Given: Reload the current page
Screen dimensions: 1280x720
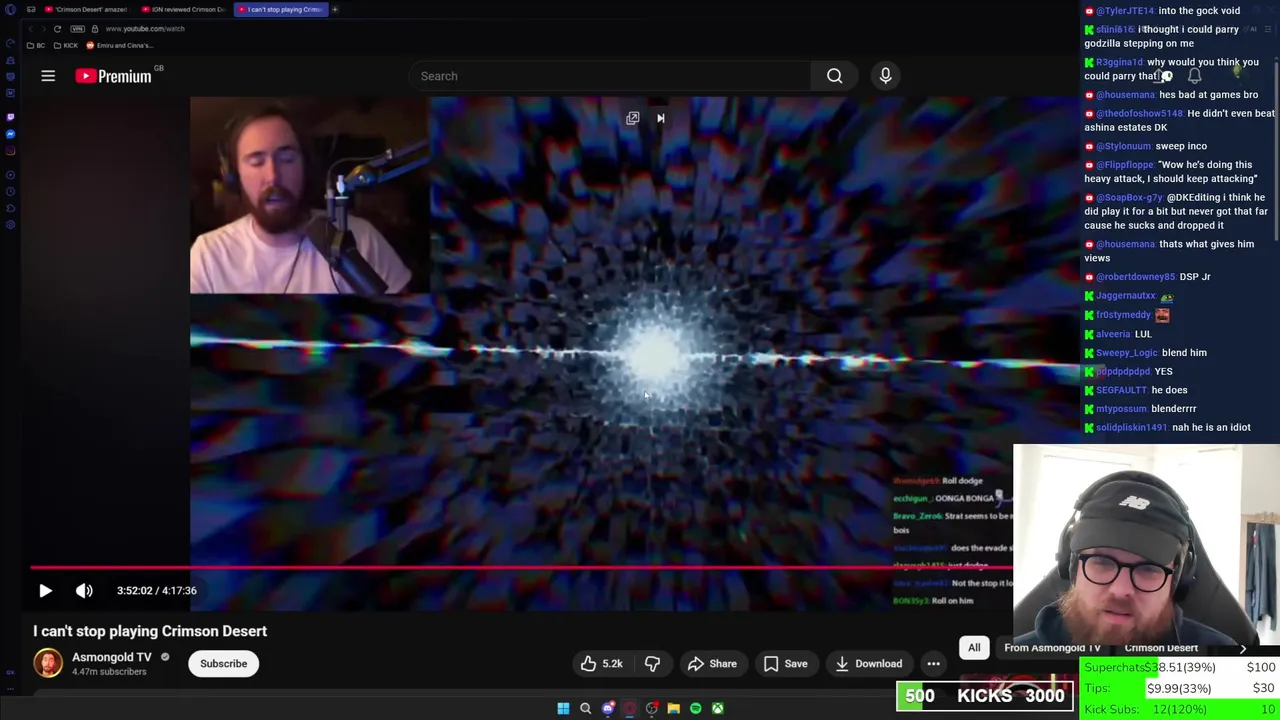Looking at the screenshot, I should pos(57,29).
